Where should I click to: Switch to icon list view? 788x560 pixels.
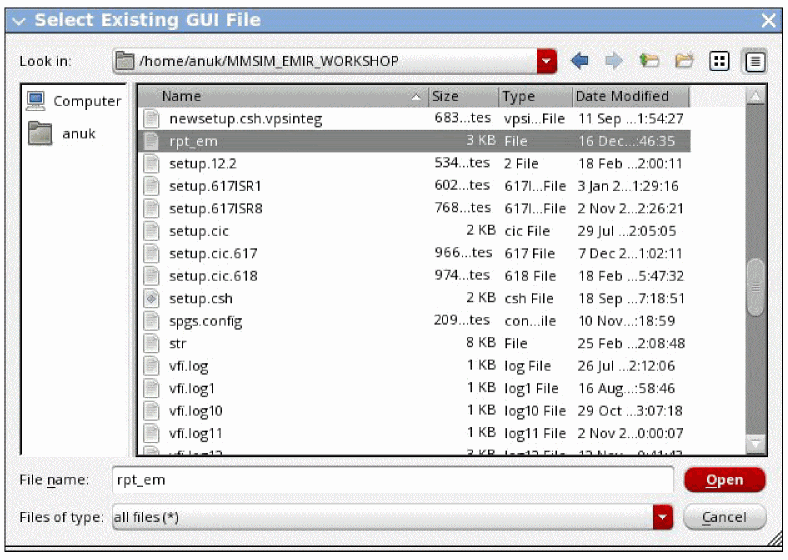[x=719, y=62]
